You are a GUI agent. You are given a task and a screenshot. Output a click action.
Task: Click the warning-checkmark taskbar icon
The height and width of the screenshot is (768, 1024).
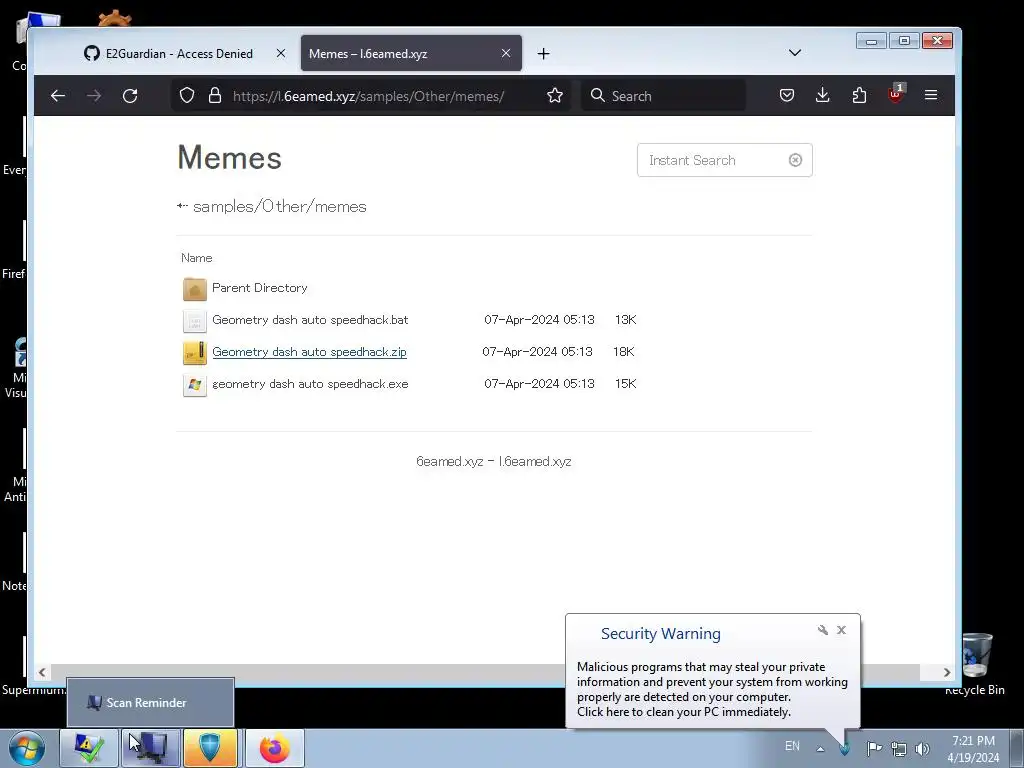pos(89,748)
